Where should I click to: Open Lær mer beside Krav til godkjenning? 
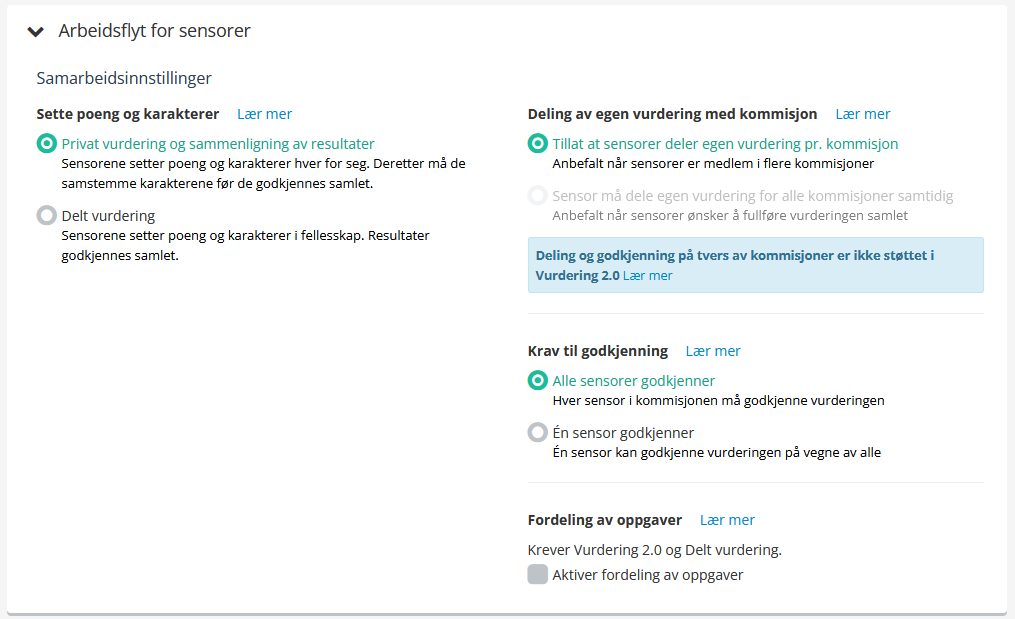click(x=713, y=351)
